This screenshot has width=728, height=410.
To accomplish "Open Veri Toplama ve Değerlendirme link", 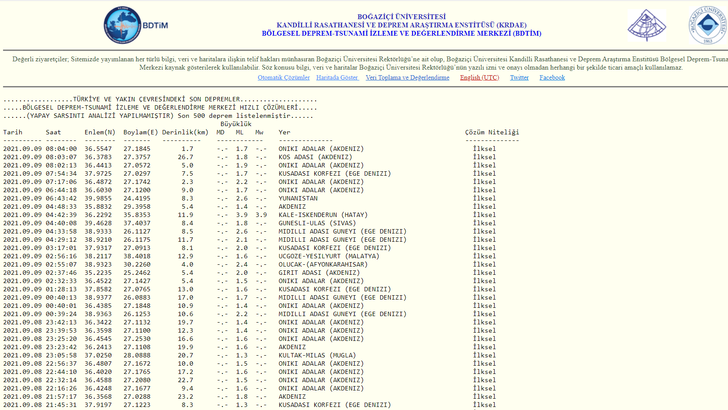I will coord(407,77).
